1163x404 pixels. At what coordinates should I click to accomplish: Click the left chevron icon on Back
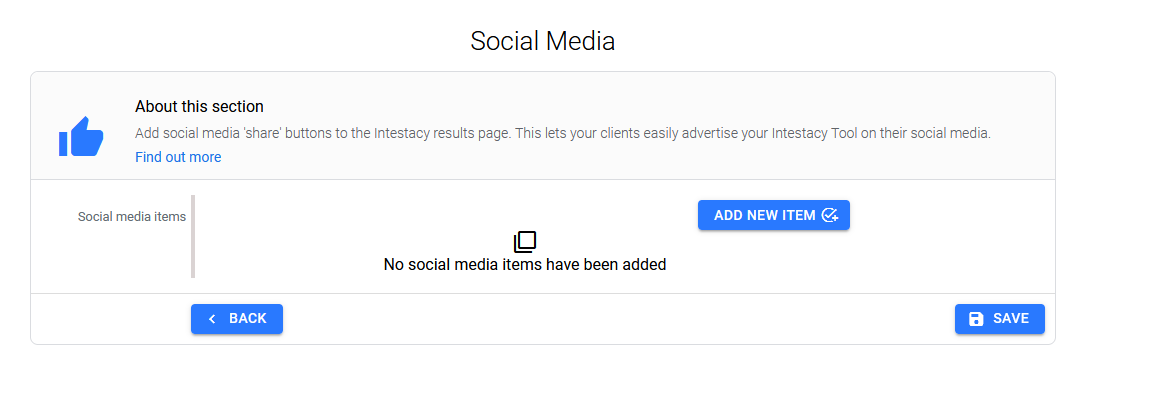pyautogui.click(x=212, y=319)
